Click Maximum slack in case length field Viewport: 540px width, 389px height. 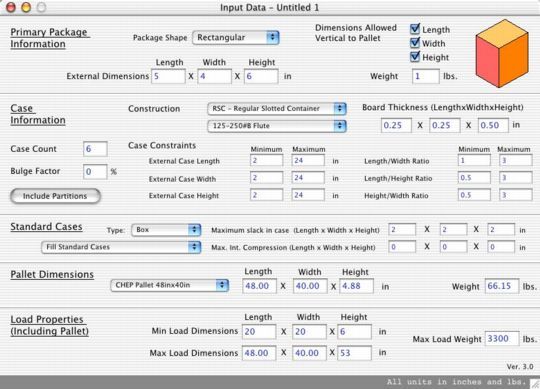[402, 230]
